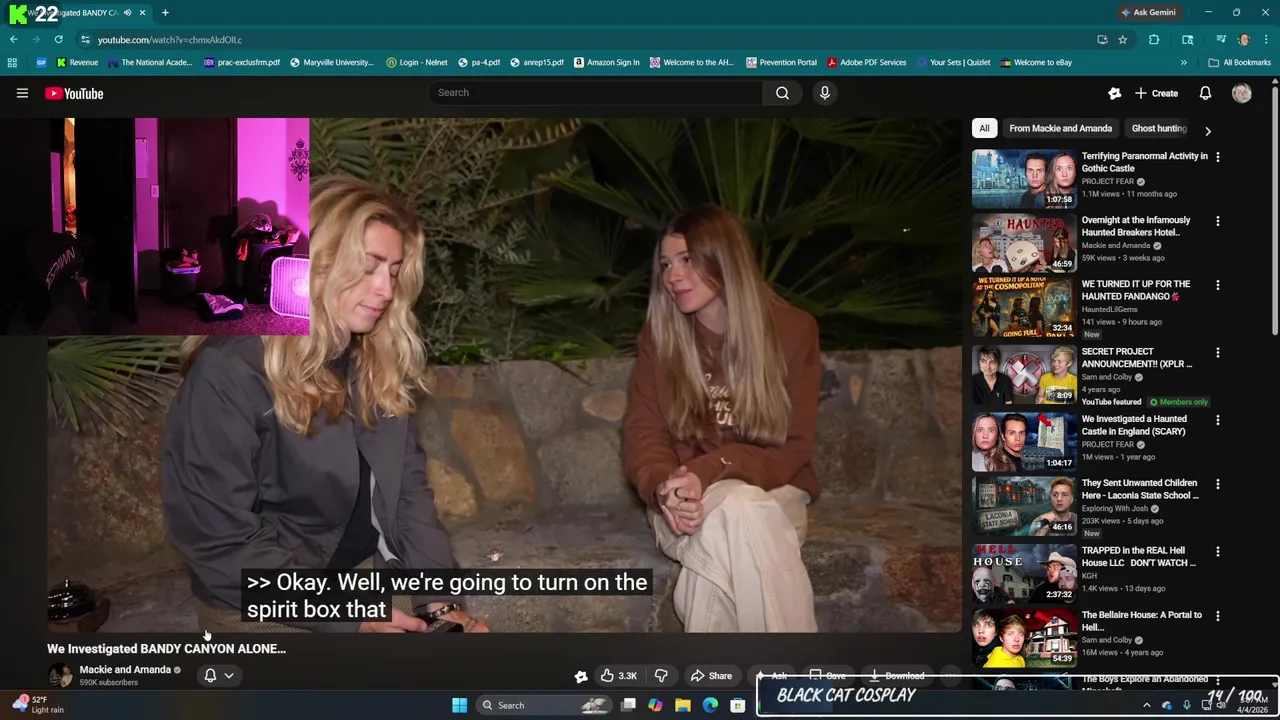Go to YouTube home via logo
This screenshot has width=1280, height=720.
74,93
